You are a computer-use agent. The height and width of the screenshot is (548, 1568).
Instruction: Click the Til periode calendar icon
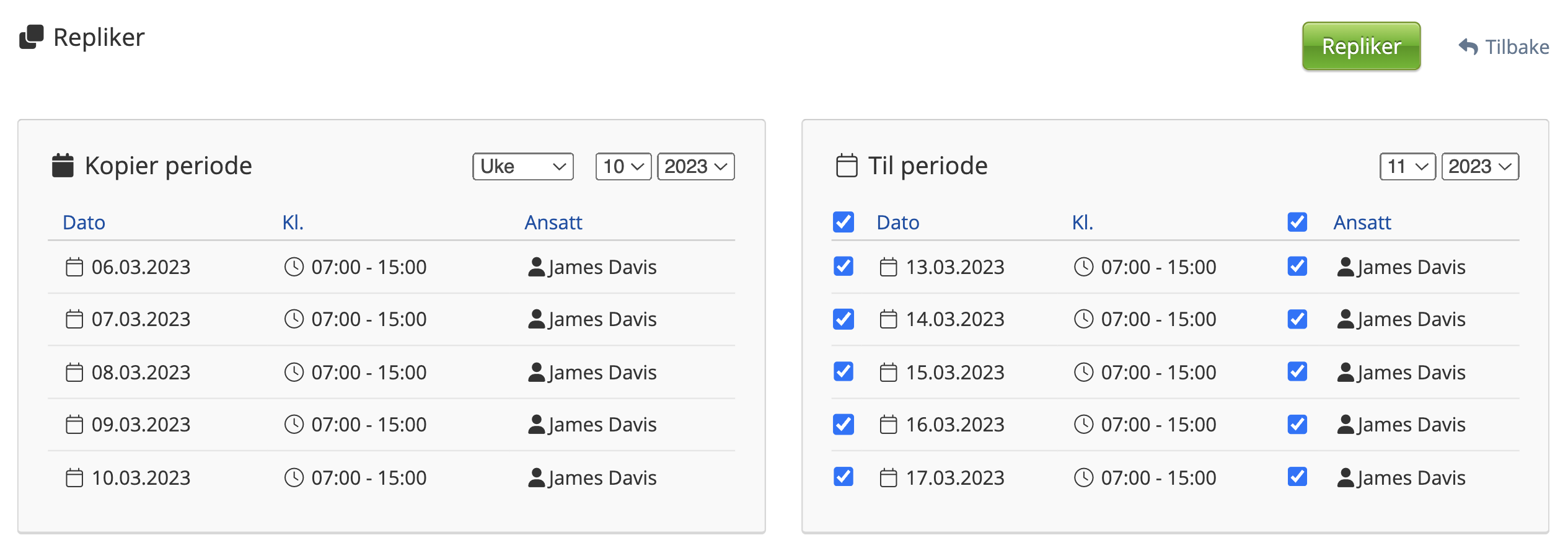(847, 166)
